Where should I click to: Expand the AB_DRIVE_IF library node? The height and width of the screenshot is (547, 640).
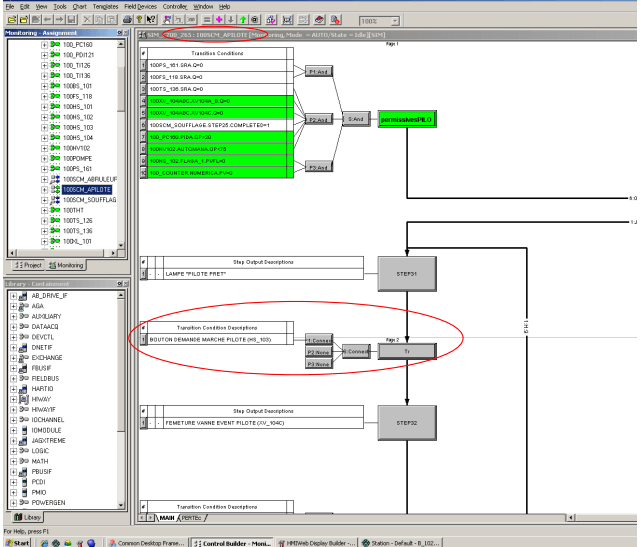pos(13,296)
